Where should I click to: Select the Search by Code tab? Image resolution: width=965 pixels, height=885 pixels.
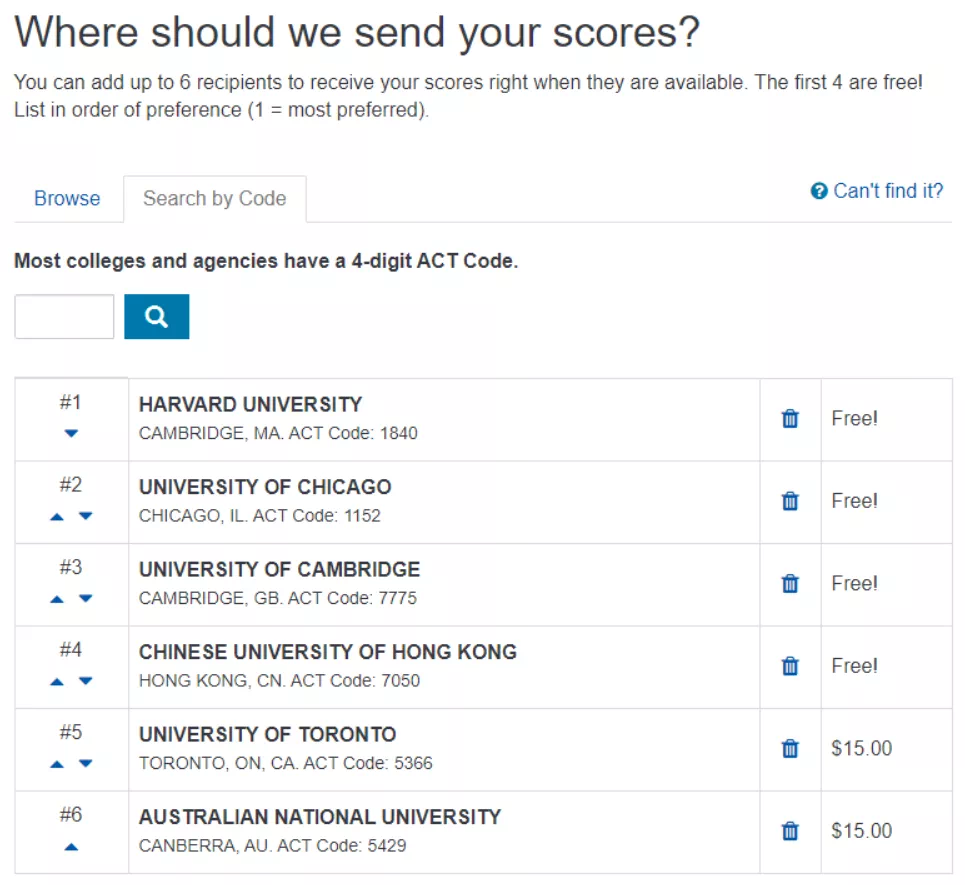214,198
